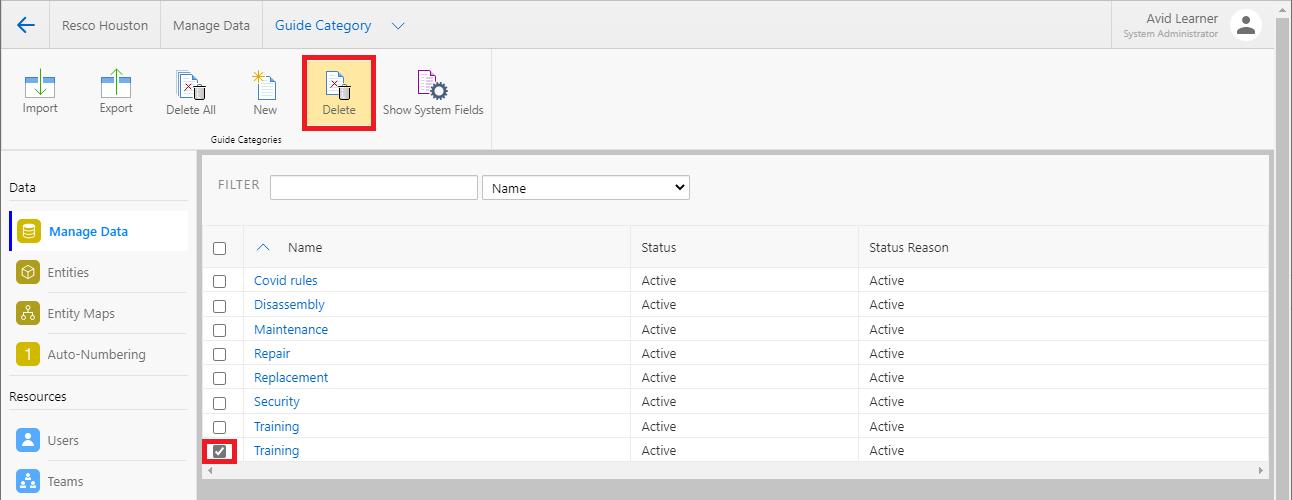Open the user profile avatar icon
The height and width of the screenshot is (500, 1292).
tap(1246, 26)
